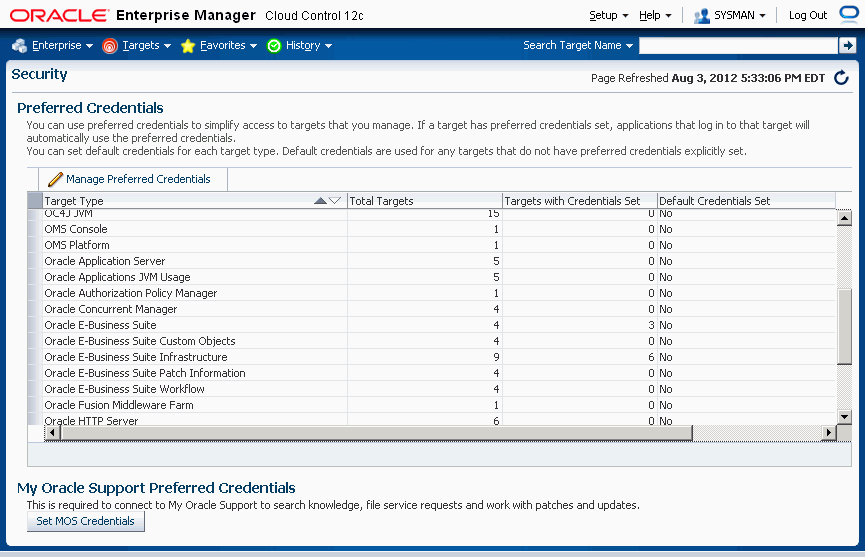865x557 pixels.
Task: Expand the History menu
Action: point(309,45)
